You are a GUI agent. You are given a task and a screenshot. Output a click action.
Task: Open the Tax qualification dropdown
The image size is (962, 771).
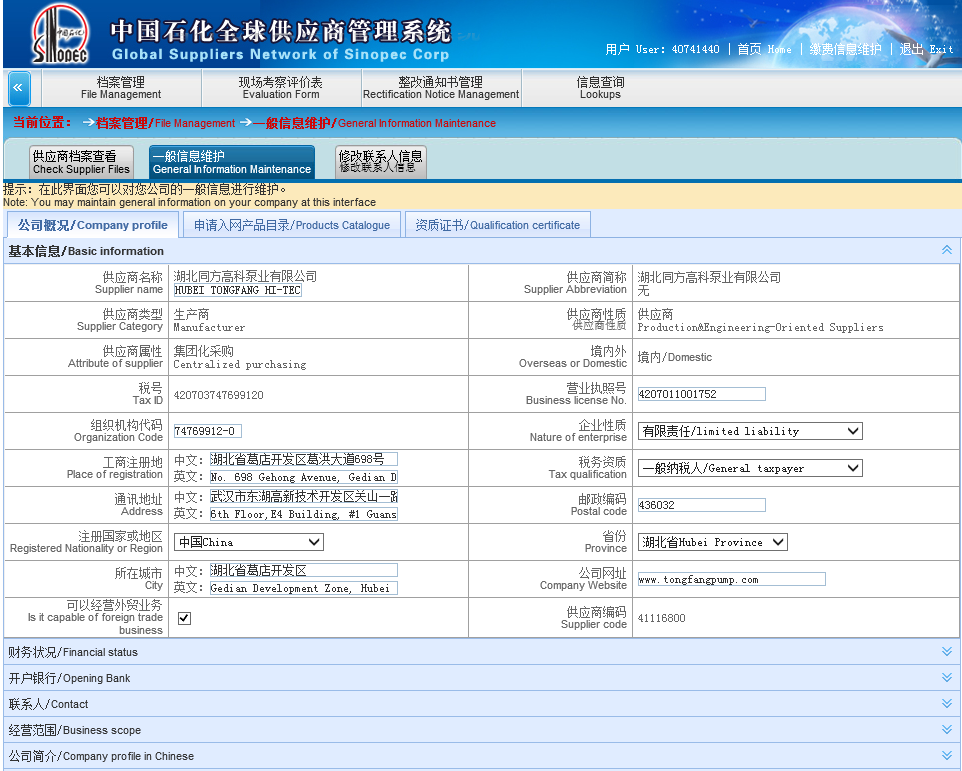750,468
